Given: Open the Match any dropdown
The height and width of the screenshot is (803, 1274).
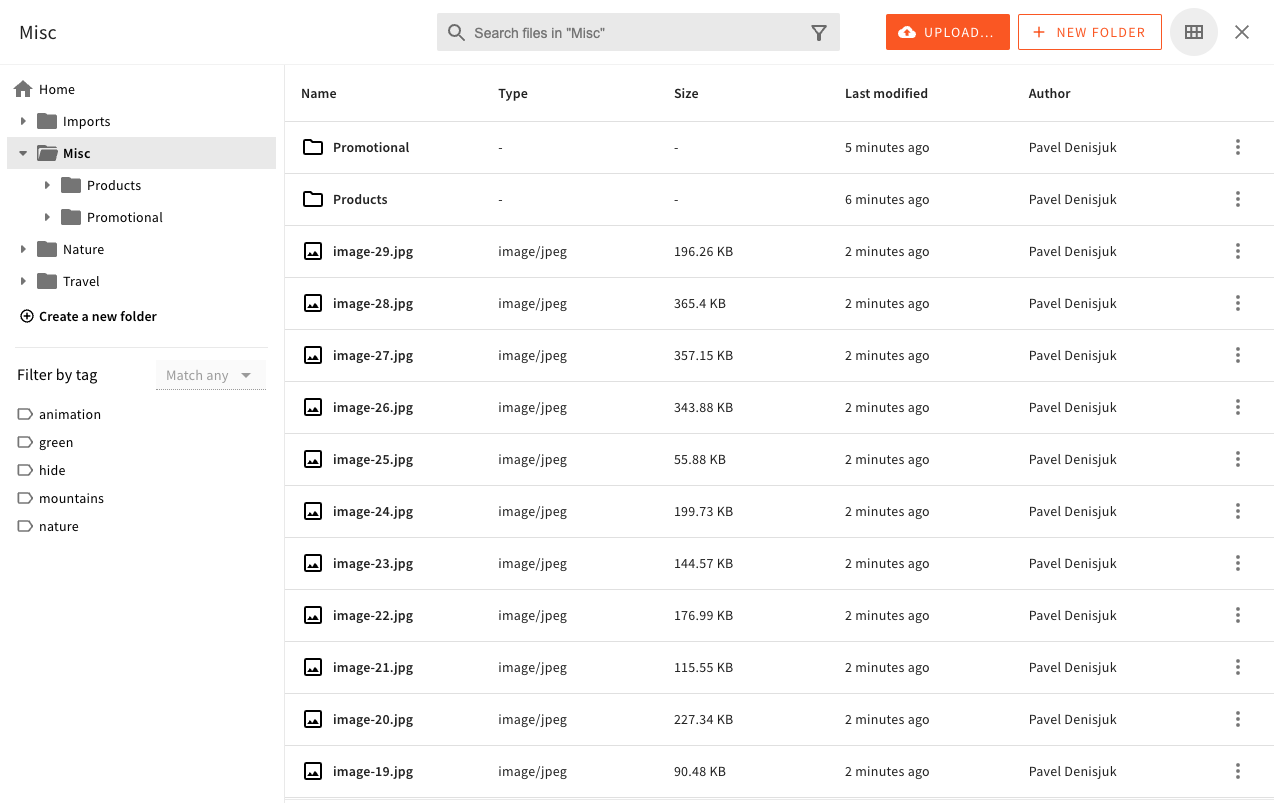Looking at the screenshot, I should 210,375.
